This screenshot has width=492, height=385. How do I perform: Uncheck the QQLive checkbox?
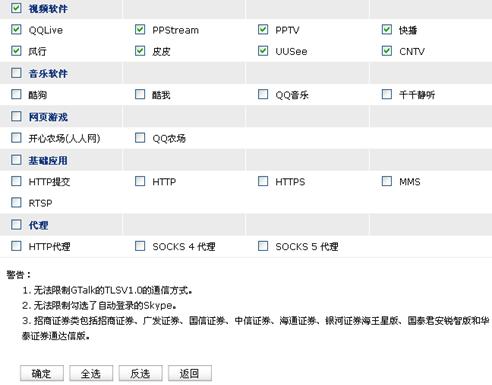(16, 30)
